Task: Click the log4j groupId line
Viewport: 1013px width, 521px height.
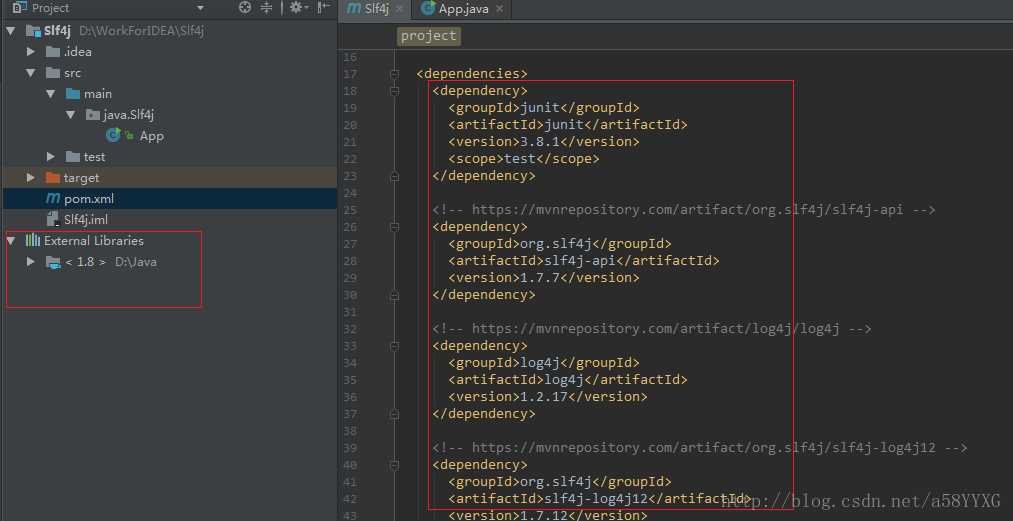Action: pos(544,363)
